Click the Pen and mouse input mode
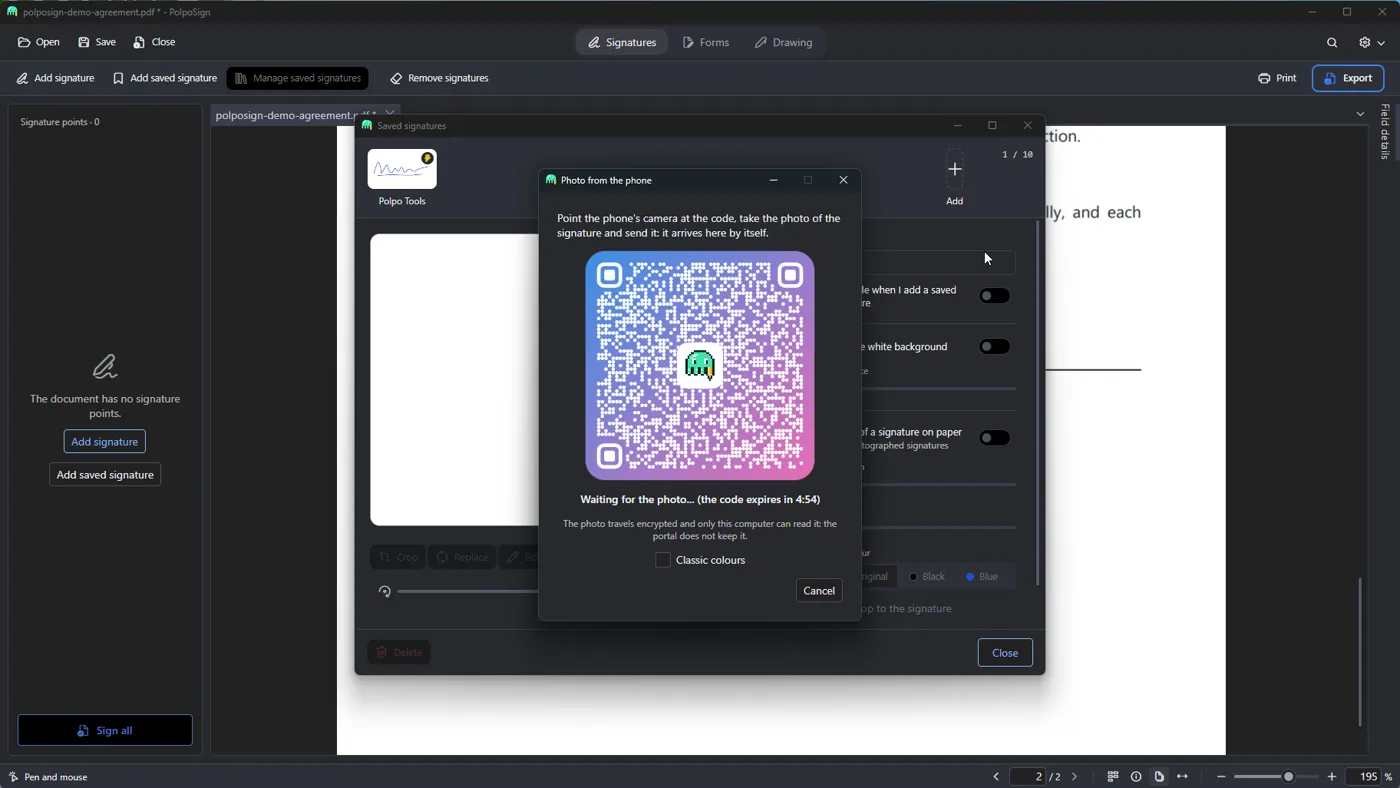Image resolution: width=1400 pixels, height=788 pixels. point(48,777)
